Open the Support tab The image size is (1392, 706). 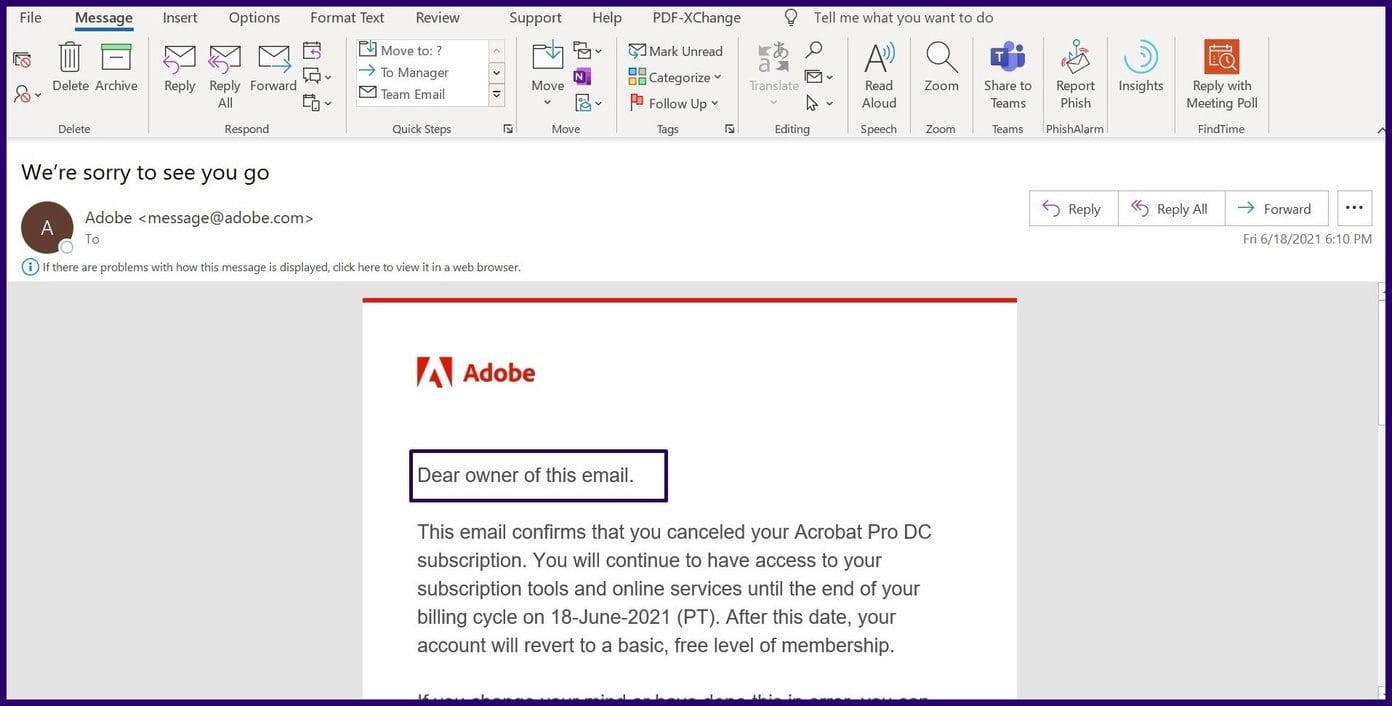[x=535, y=18]
